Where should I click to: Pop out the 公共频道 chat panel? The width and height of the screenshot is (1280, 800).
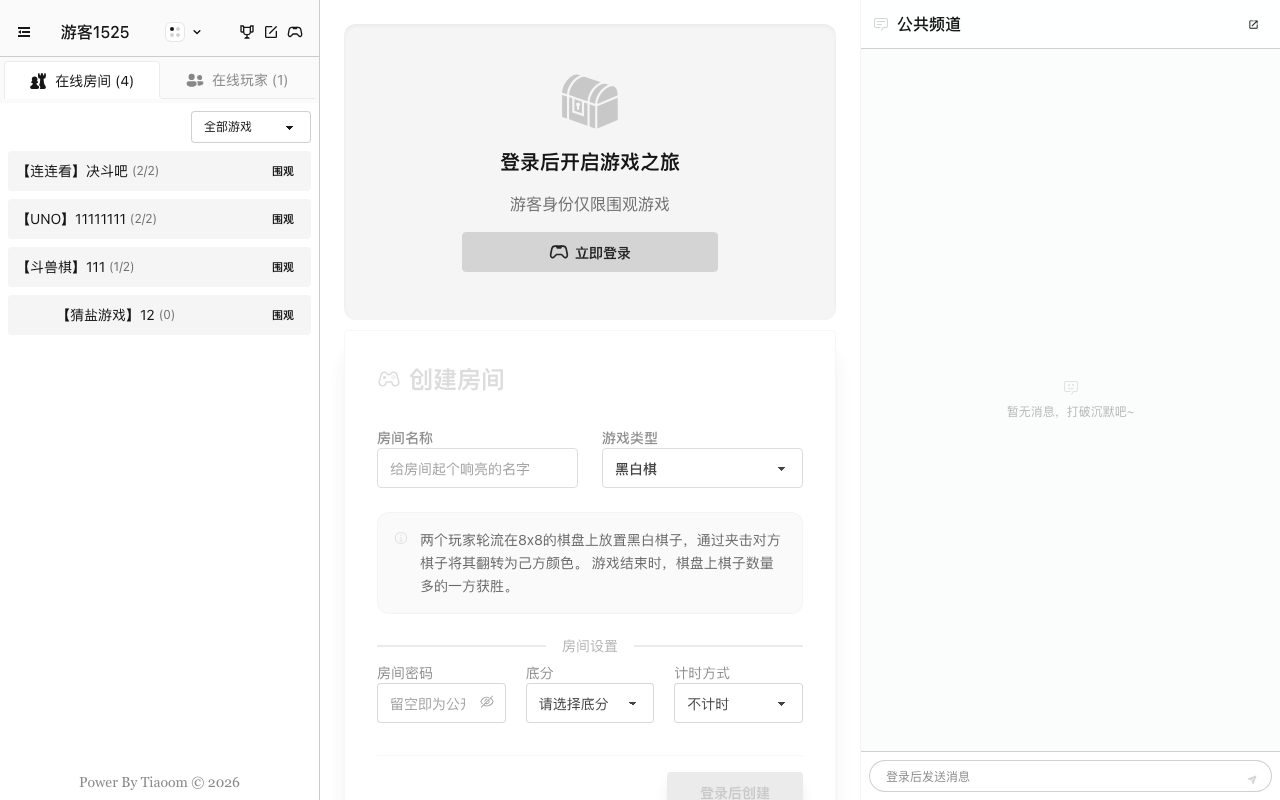[x=1253, y=24]
